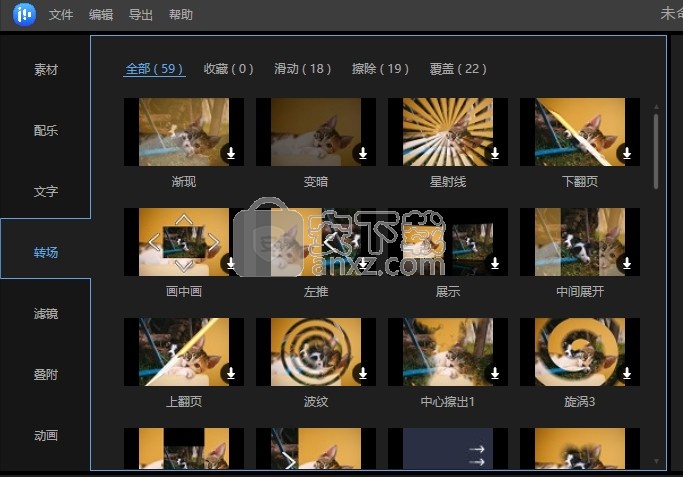Download the 左推 transition
Image resolution: width=683 pixels, height=477 pixels.
pyautogui.click(x=363, y=264)
